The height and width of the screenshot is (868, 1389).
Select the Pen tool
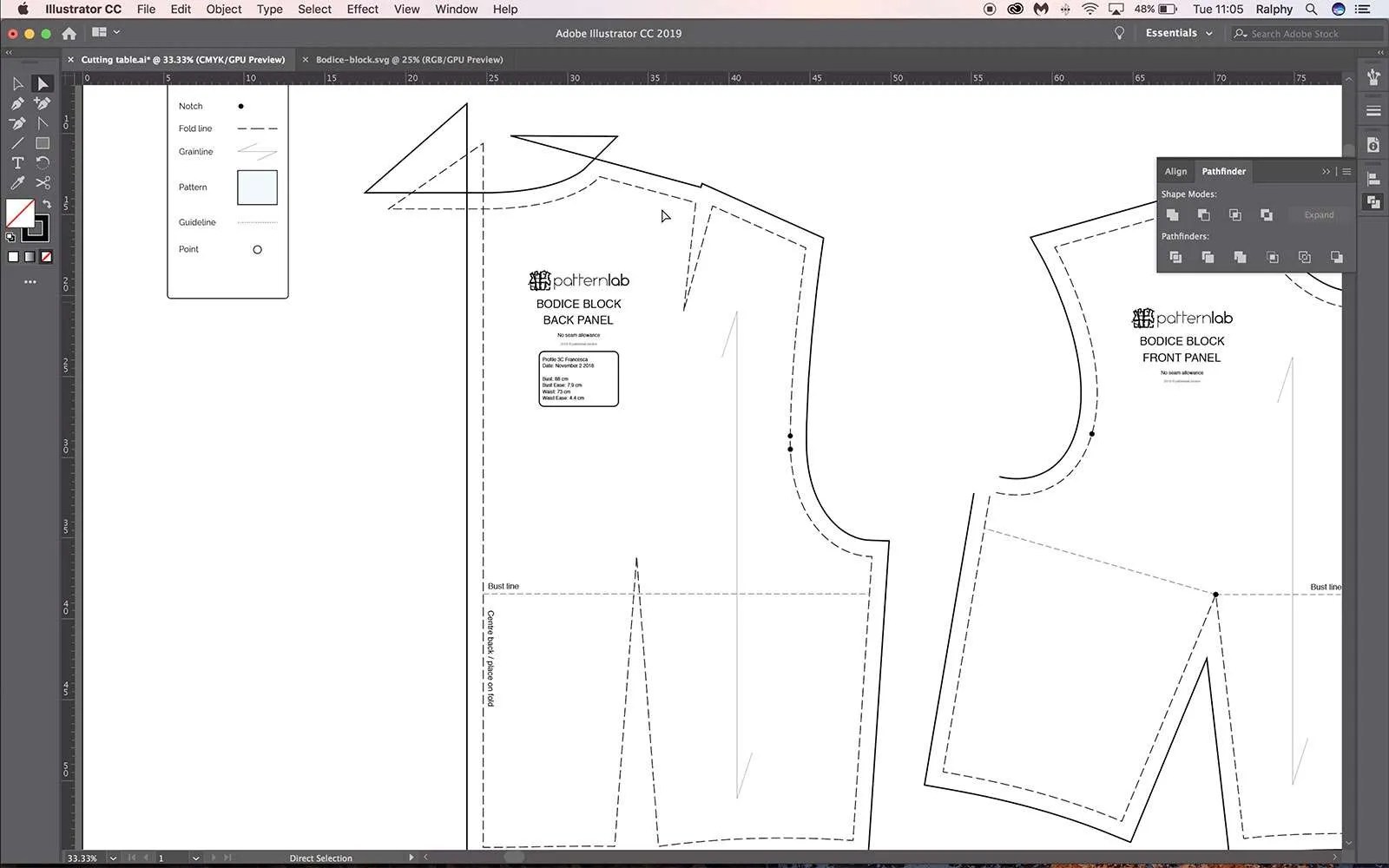(x=17, y=102)
